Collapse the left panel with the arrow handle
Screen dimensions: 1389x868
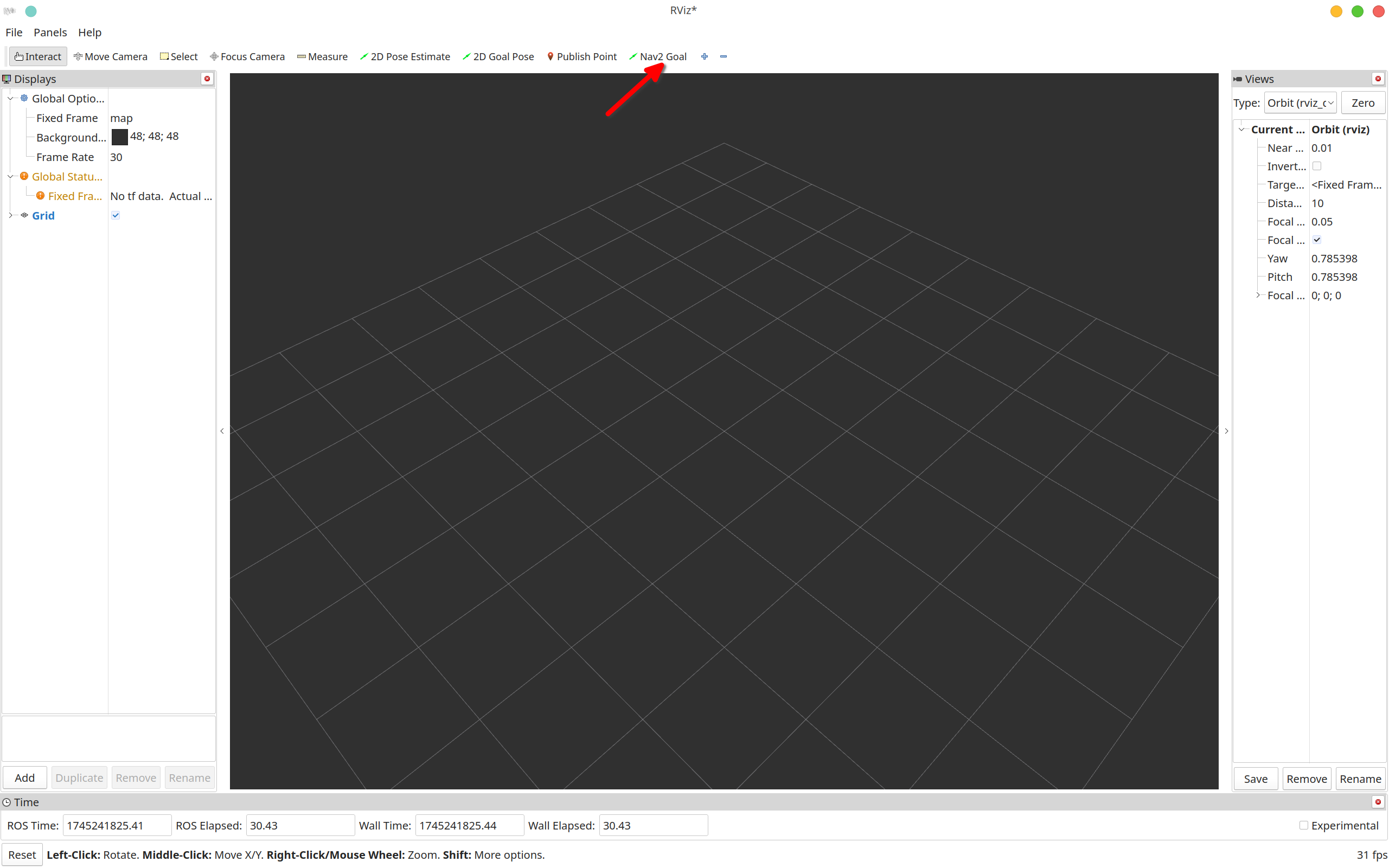(222, 430)
